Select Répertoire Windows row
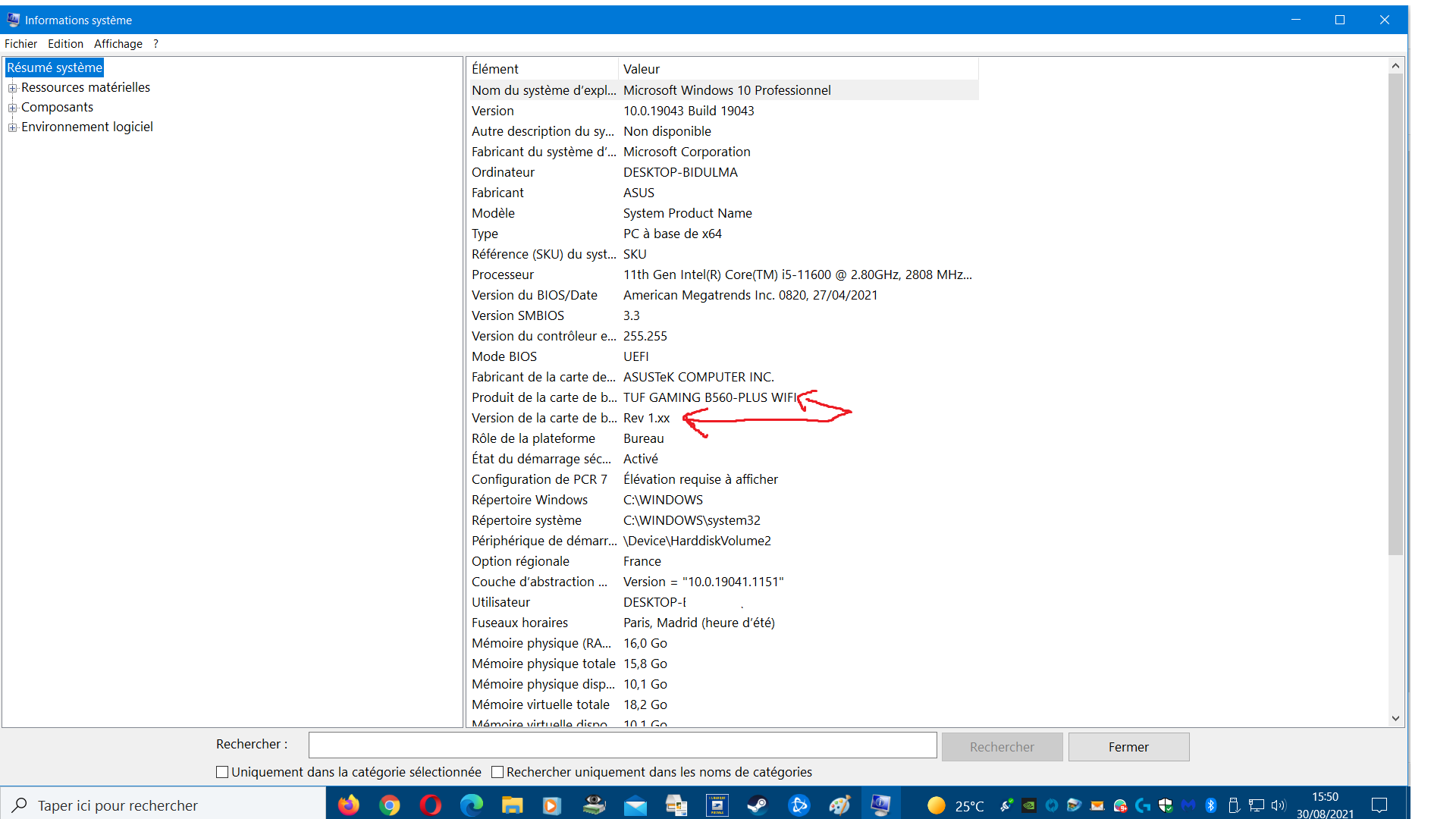 click(x=723, y=500)
